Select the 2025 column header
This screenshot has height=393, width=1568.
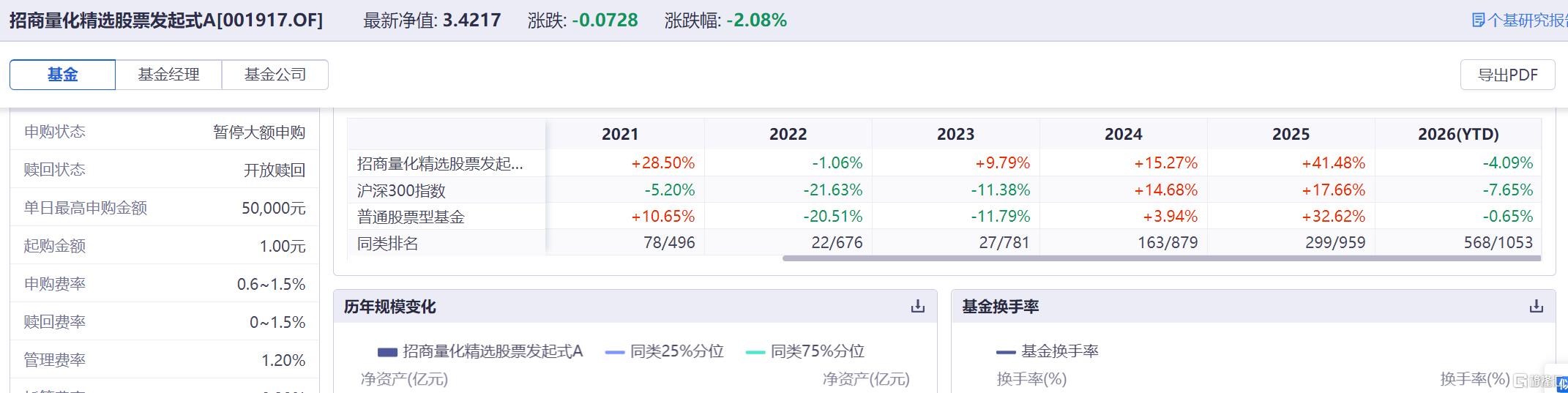point(1291,134)
